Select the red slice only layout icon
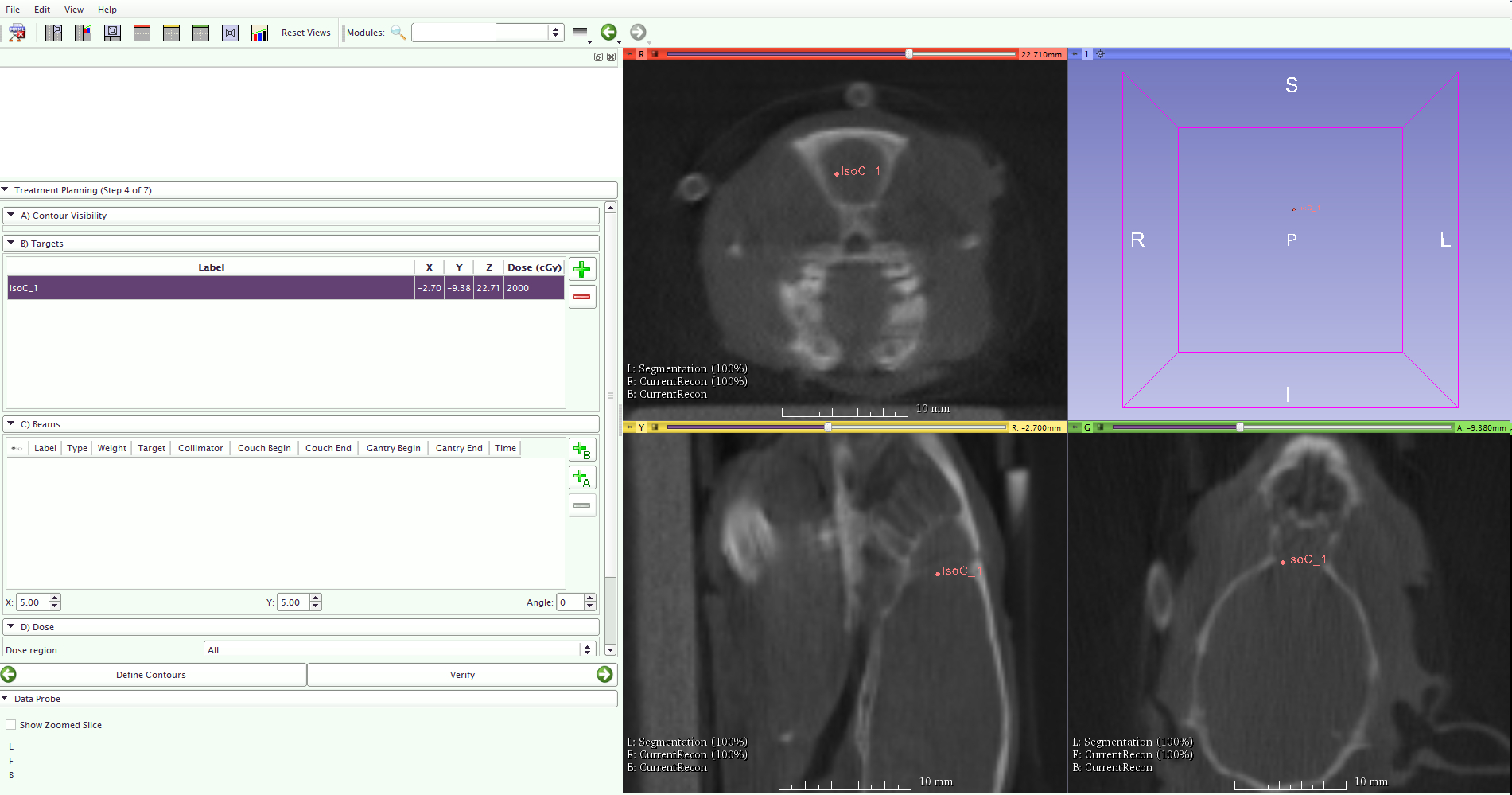The image size is (1512, 795). (142, 33)
